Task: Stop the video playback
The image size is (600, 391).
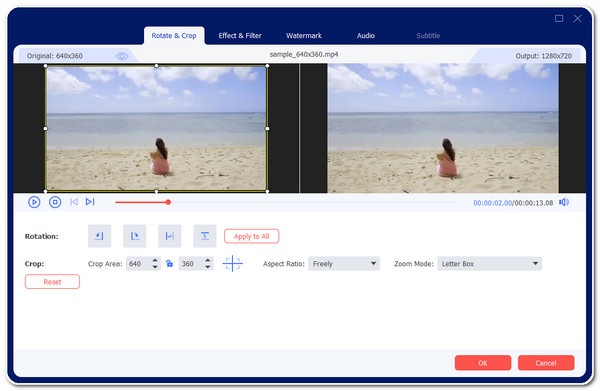Action: [x=55, y=202]
